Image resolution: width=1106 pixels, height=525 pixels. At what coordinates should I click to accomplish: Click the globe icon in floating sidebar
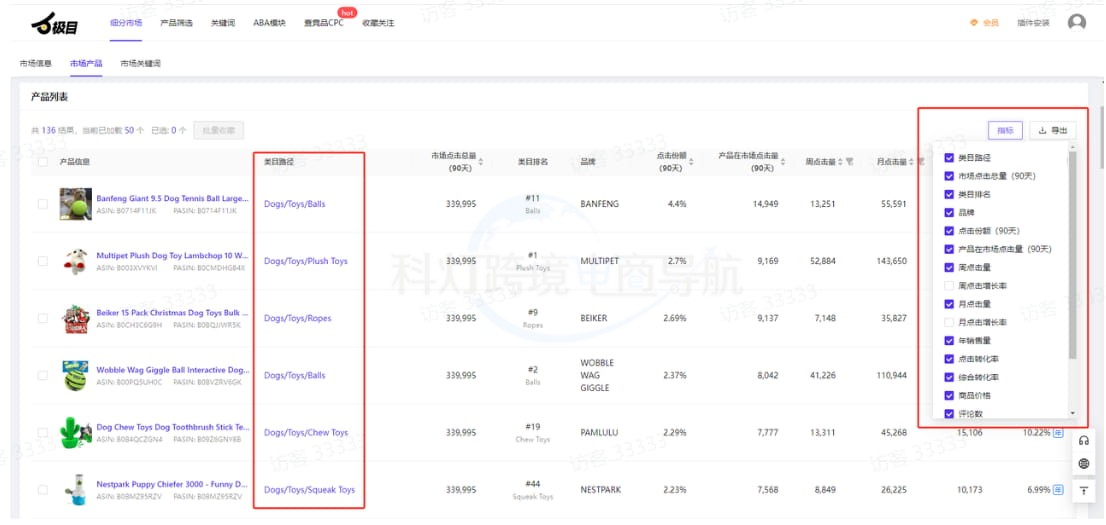[x=1084, y=465]
